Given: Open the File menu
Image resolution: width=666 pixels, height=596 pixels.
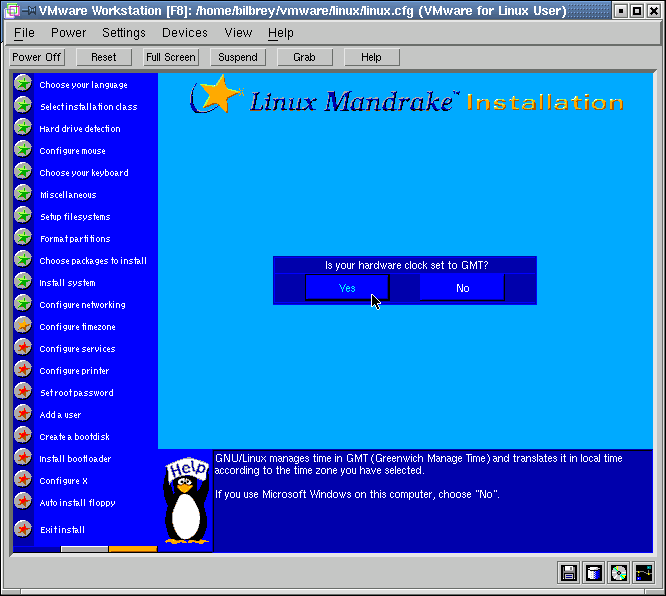Looking at the screenshot, I should 24,33.
